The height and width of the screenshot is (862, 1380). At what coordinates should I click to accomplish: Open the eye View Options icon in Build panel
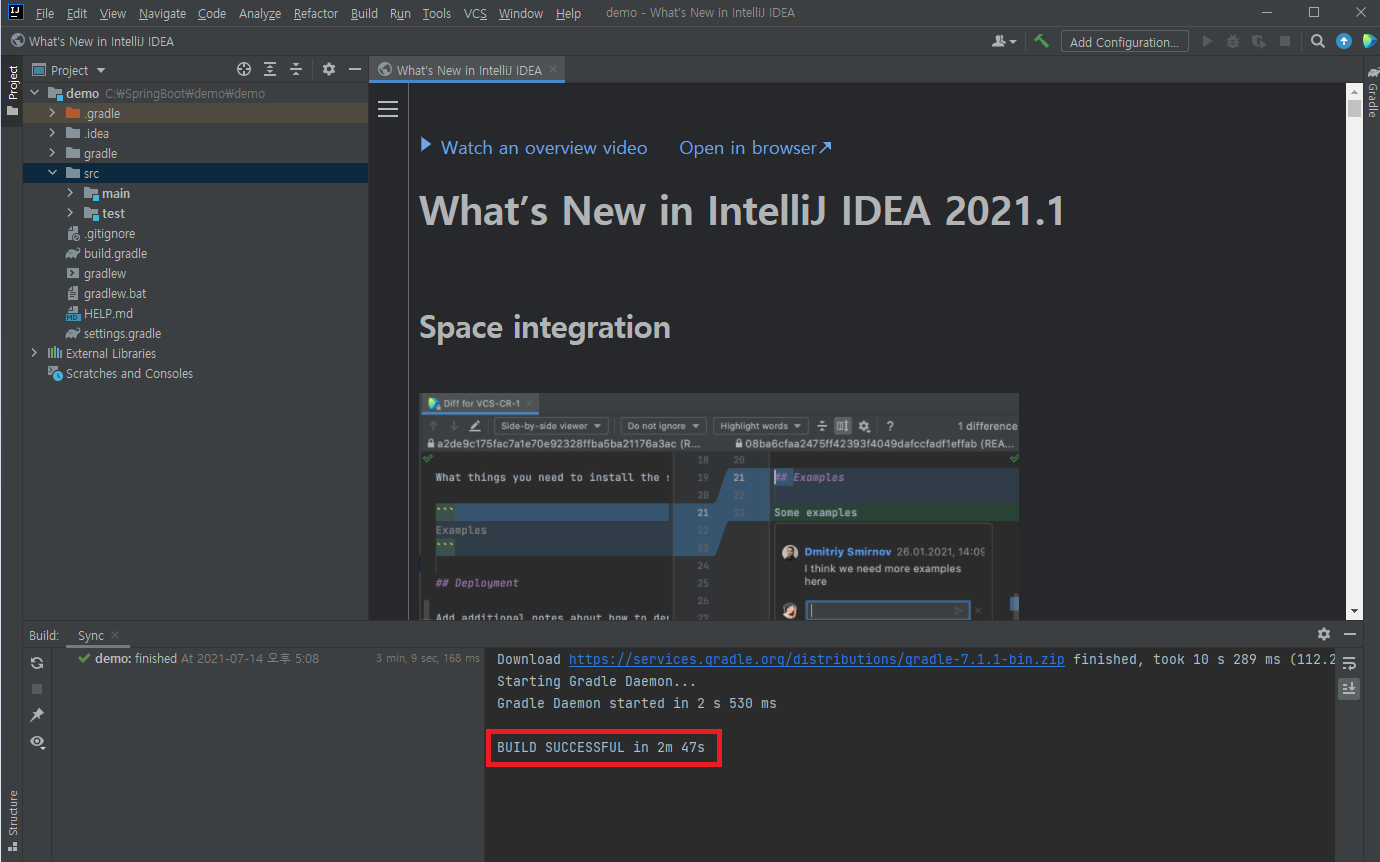37,741
